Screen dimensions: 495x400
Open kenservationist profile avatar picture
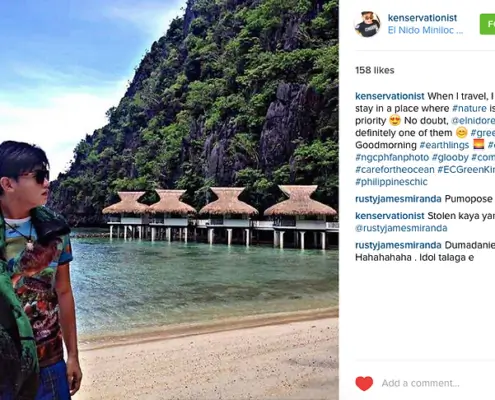[x=367, y=24]
